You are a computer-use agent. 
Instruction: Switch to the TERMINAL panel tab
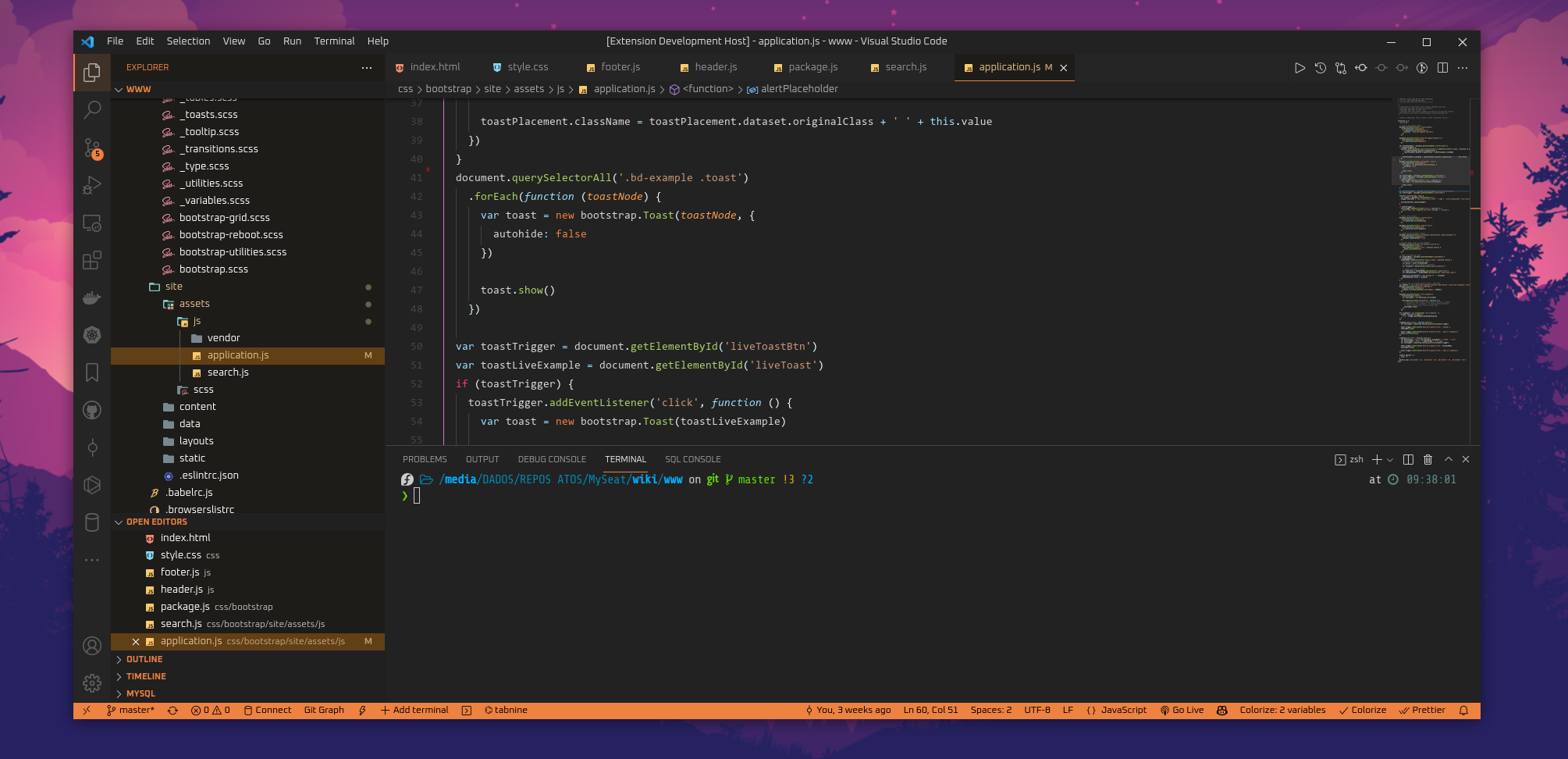pos(625,459)
